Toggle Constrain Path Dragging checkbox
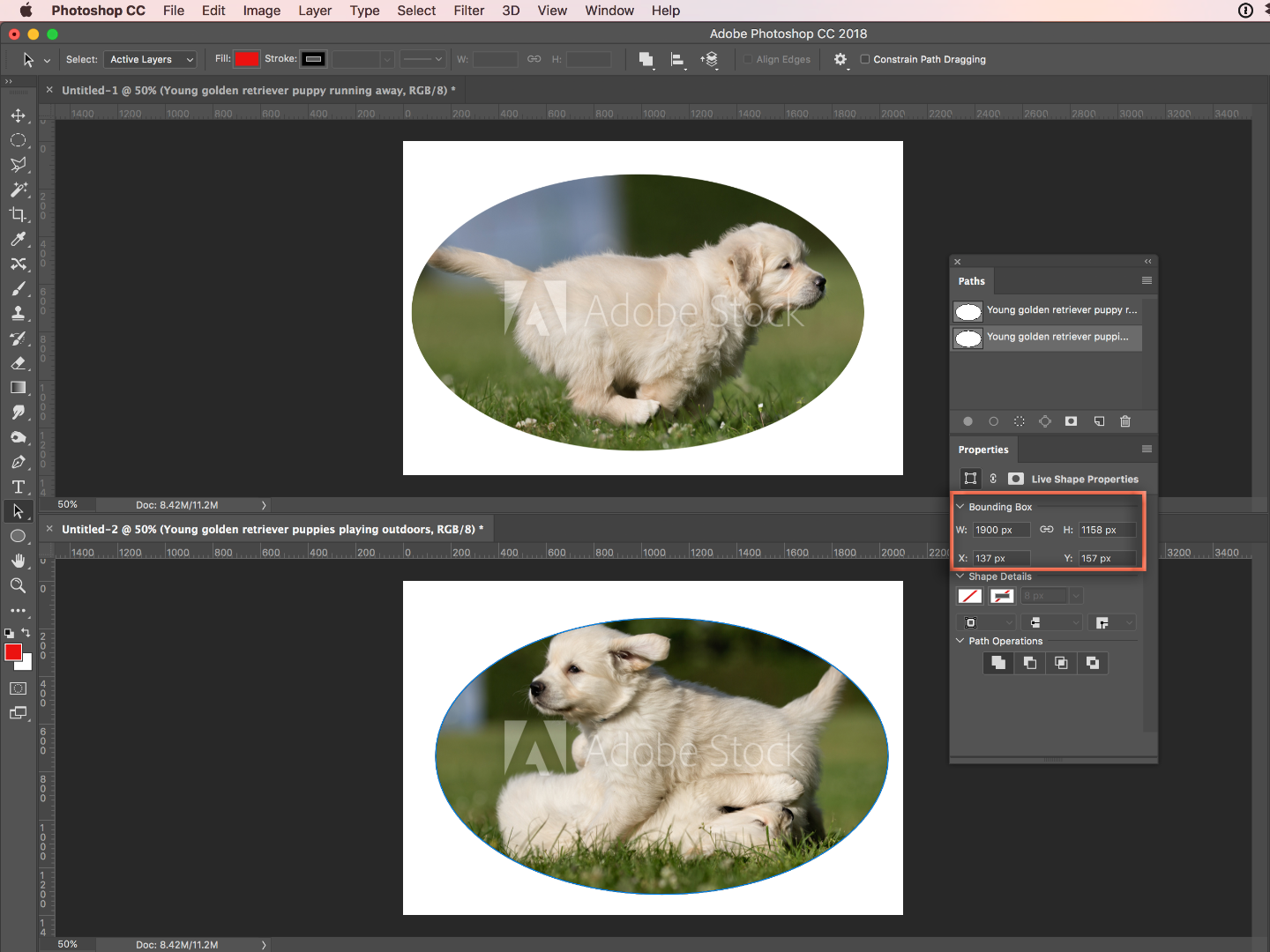The image size is (1270, 952). (865, 59)
